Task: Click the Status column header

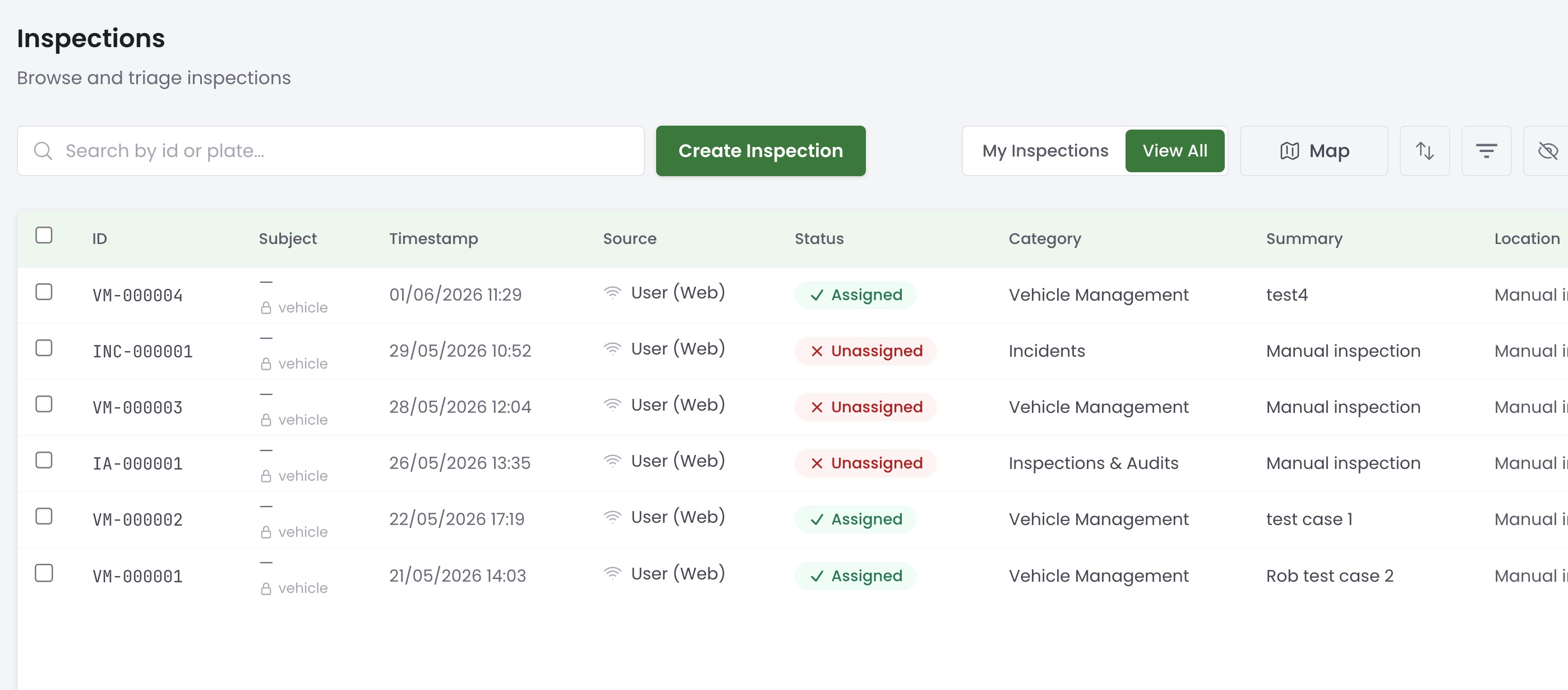Action: tap(819, 239)
